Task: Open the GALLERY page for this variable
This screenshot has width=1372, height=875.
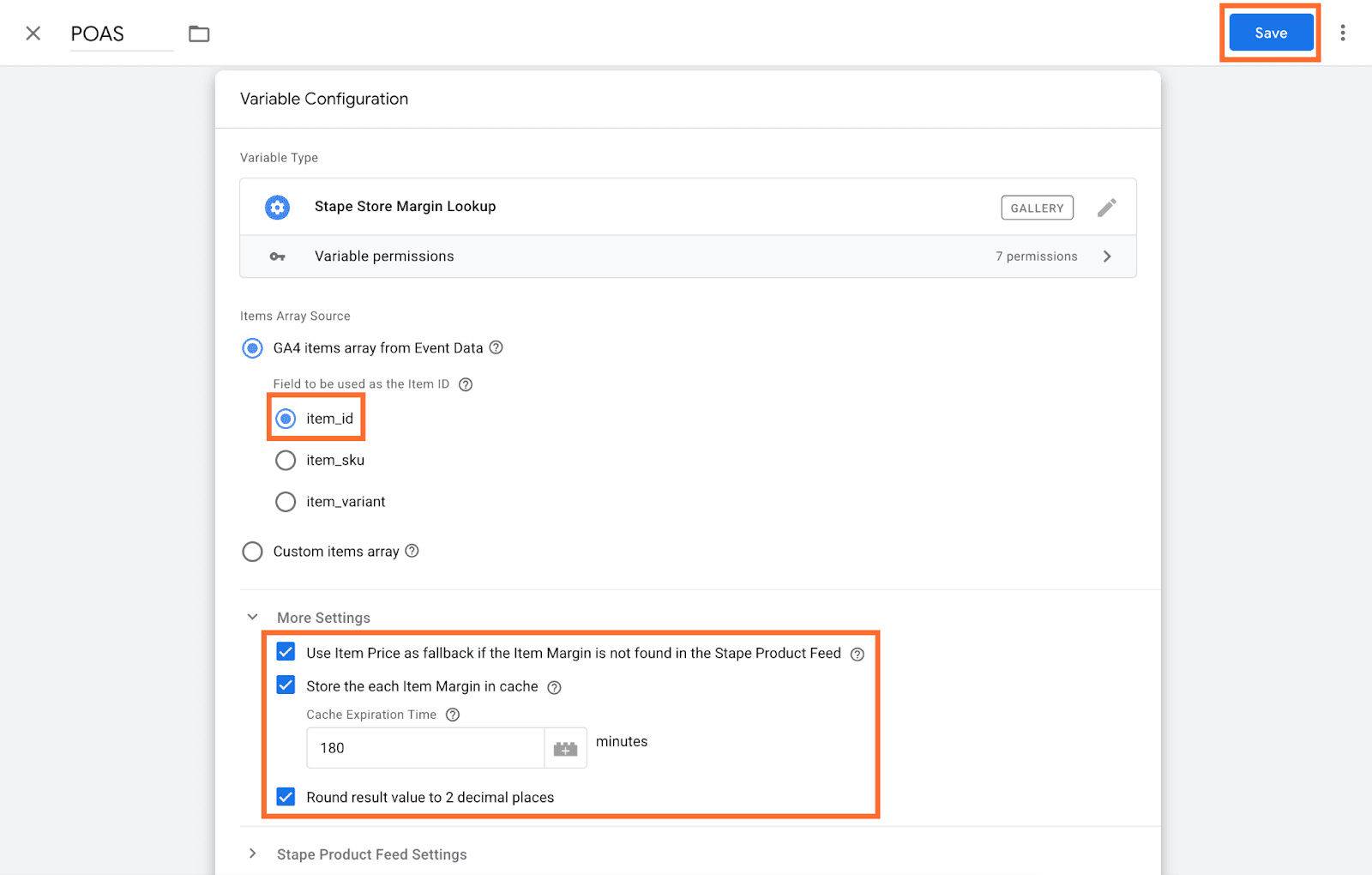Action: coord(1037,208)
